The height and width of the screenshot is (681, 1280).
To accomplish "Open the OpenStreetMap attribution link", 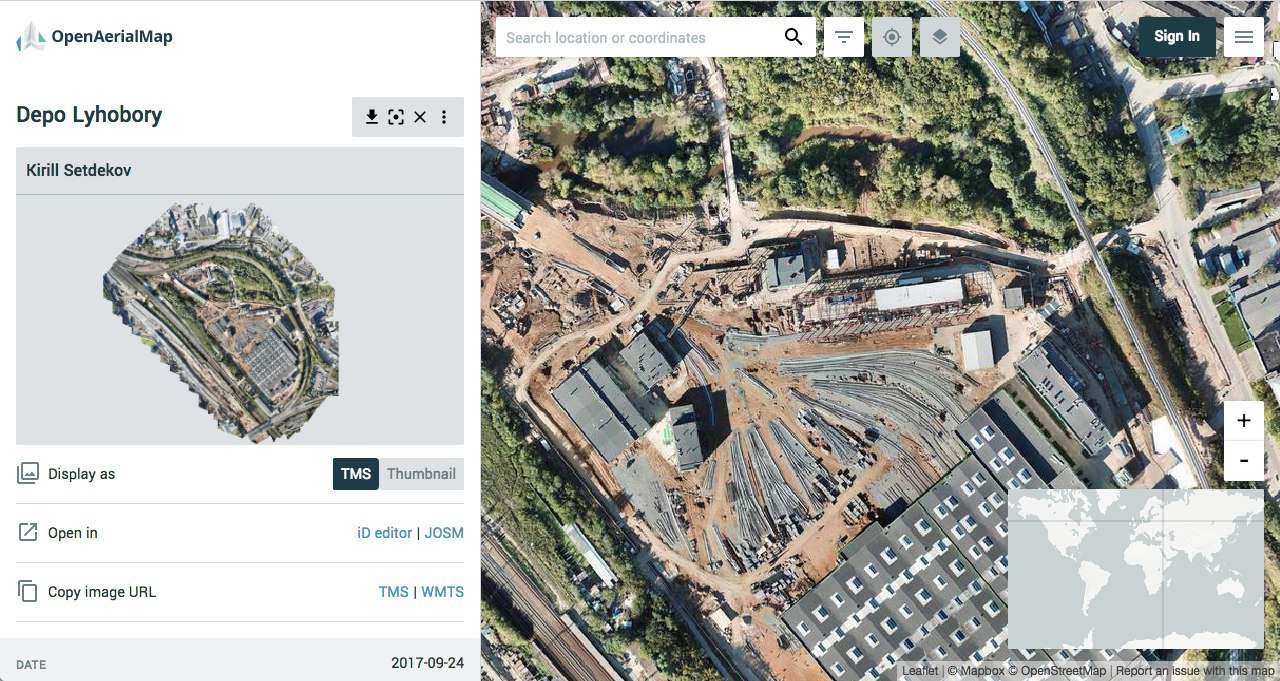I will (1057, 671).
